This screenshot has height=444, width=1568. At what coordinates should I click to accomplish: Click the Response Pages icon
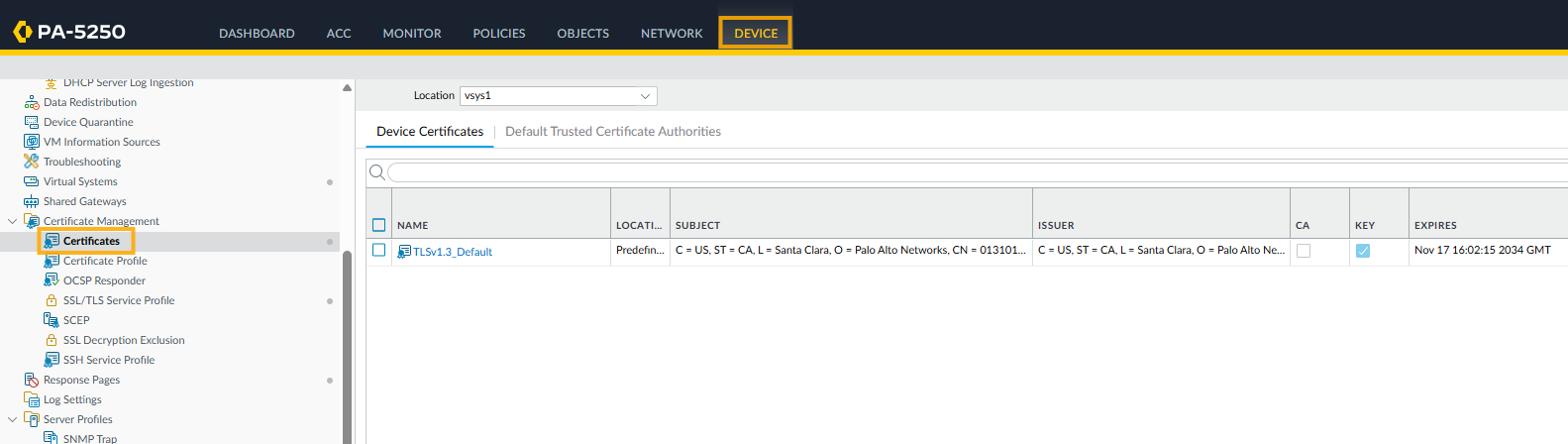point(32,380)
